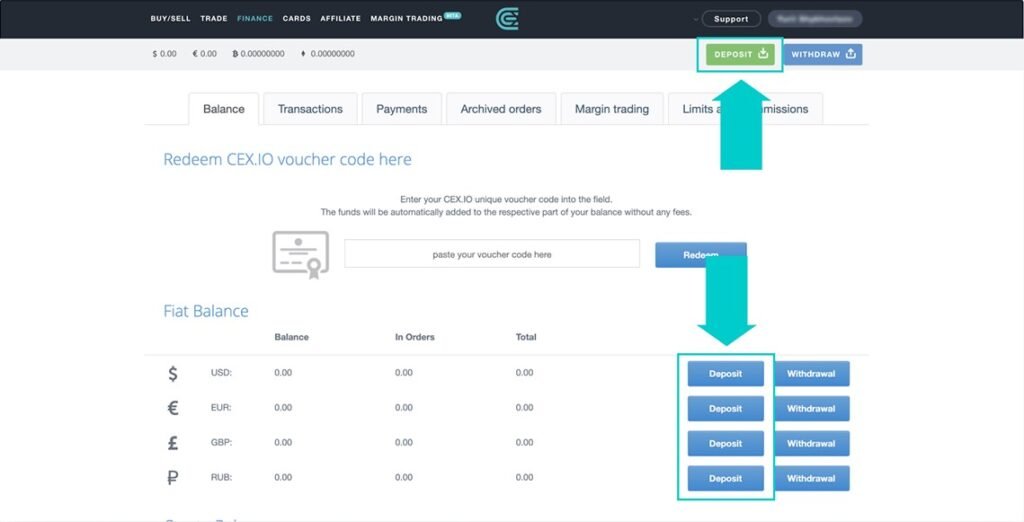Click the voucher certificate icon
Image resolution: width=1024 pixels, height=522 pixels.
click(x=300, y=254)
